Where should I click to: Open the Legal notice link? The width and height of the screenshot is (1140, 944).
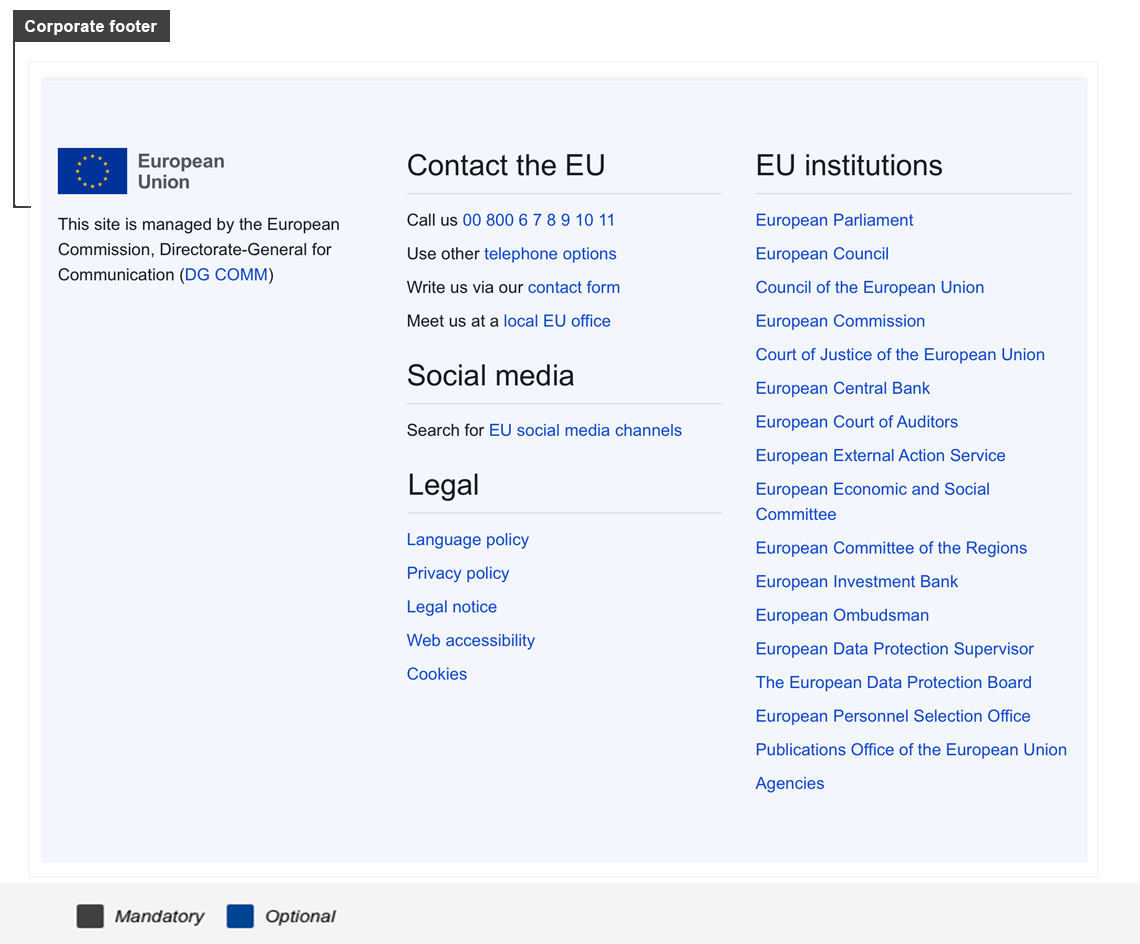tap(451, 607)
